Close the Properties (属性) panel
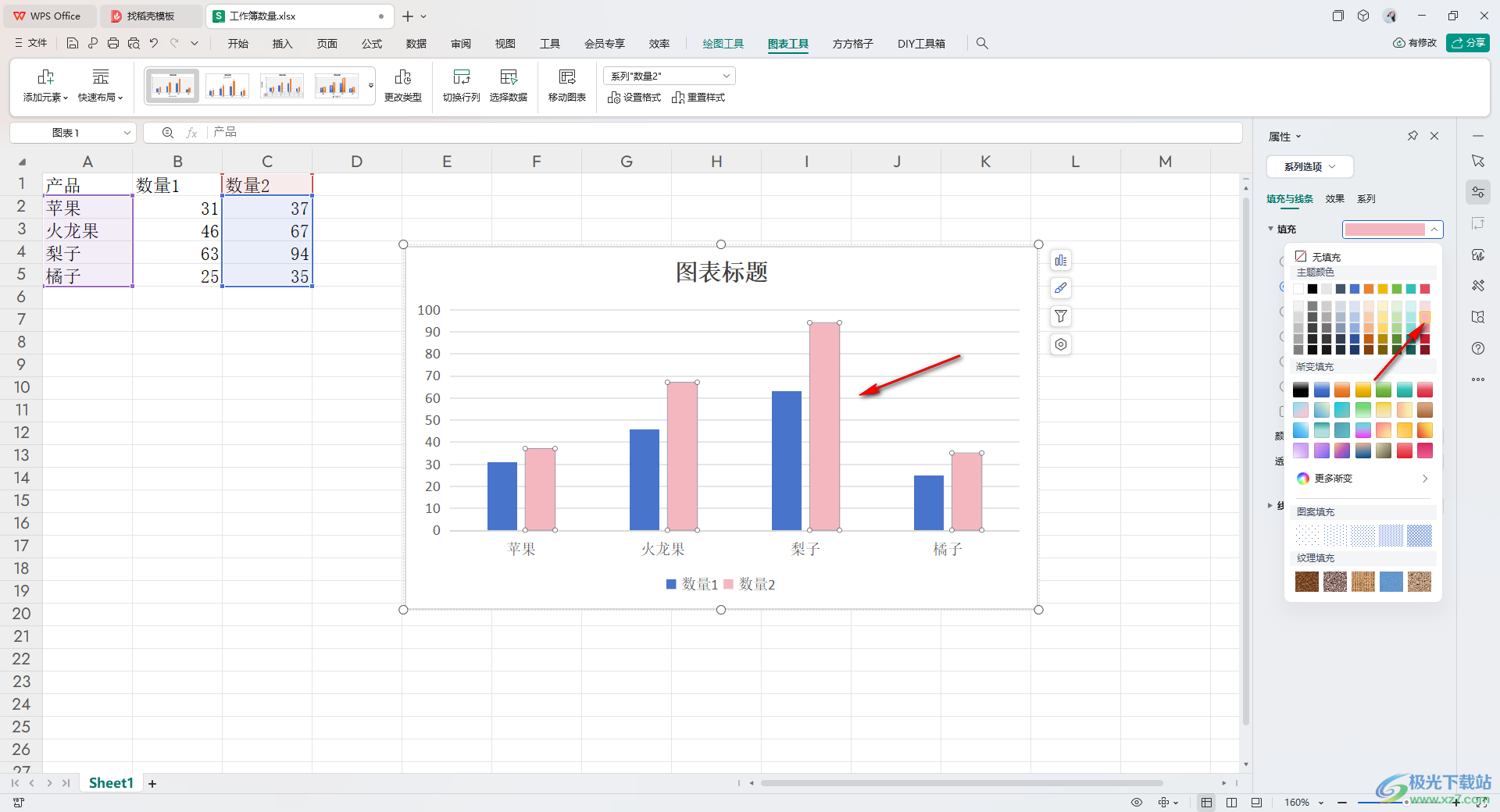Screen dimensions: 1500x812 1434,136
